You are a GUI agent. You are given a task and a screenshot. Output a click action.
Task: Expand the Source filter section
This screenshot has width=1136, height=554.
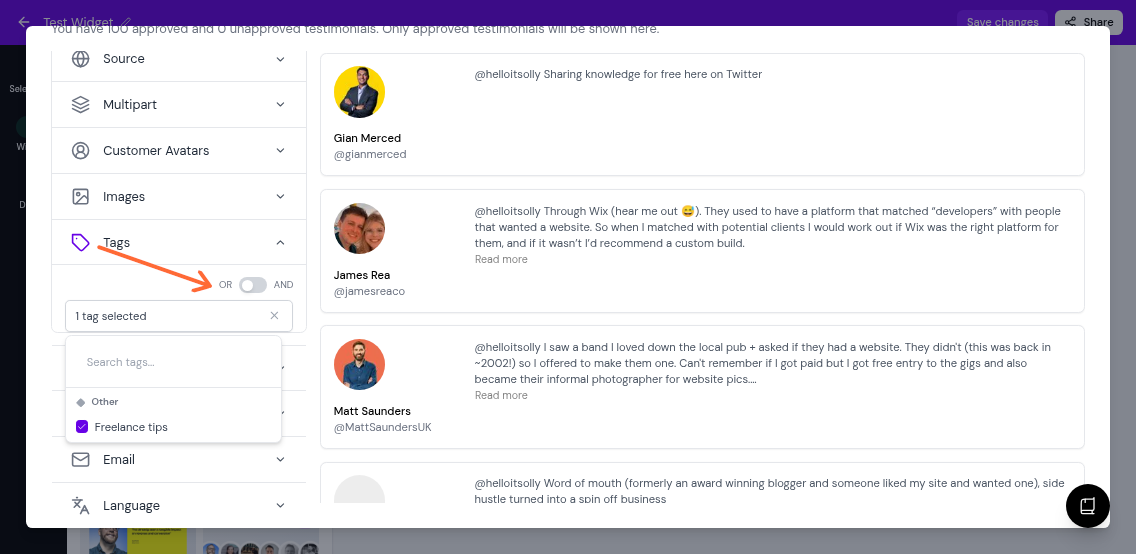[280, 59]
